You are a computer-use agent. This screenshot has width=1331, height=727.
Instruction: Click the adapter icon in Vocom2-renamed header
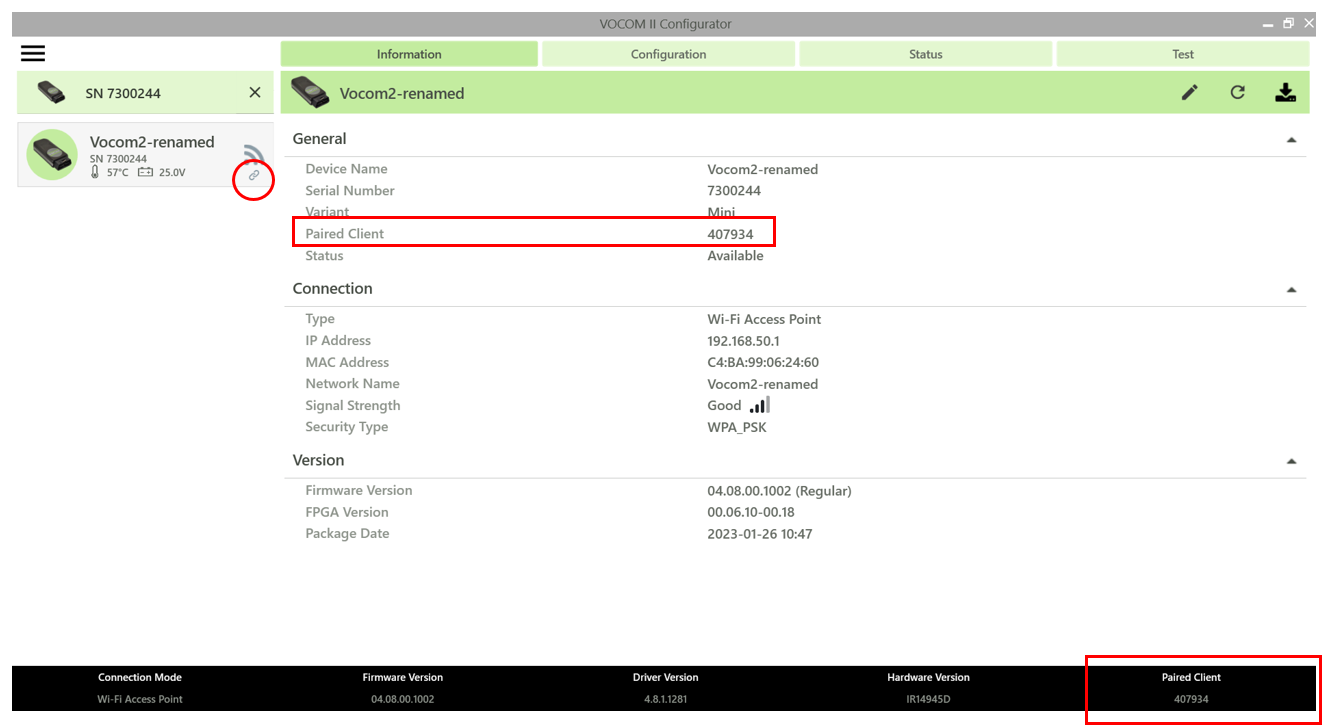(309, 93)
